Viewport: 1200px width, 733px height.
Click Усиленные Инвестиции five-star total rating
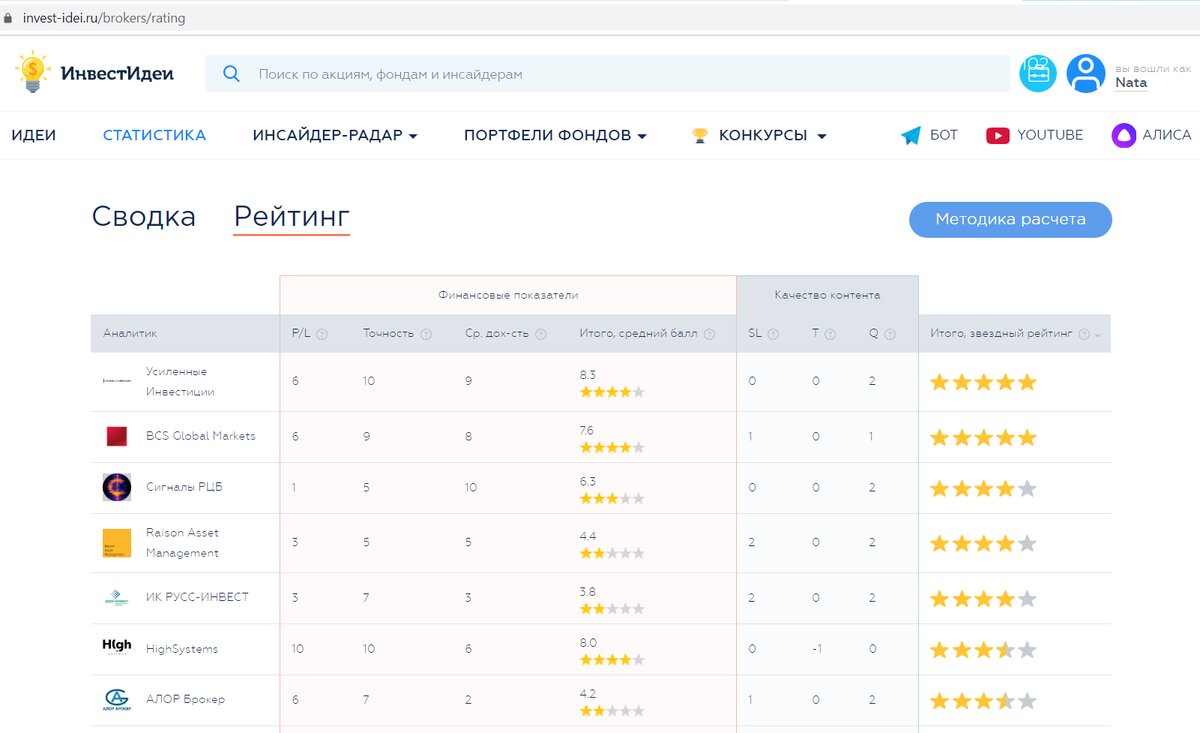point(983,382)
